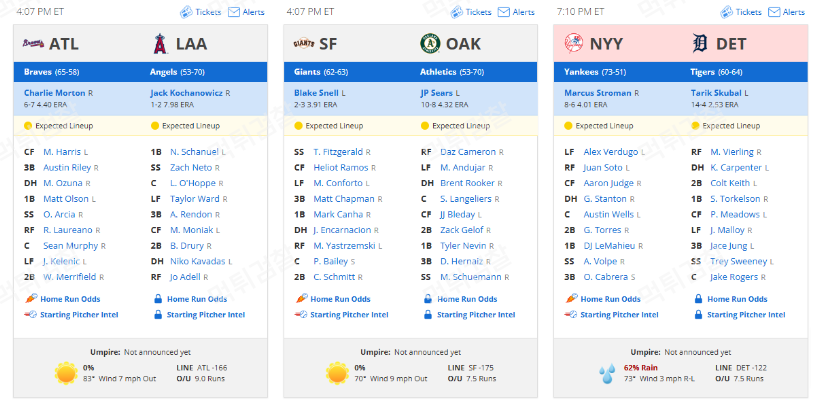Click lock icon beside Tigers Starting Pitcher Intel
Screen dimensions: 821x414
(x=698, y=315)
